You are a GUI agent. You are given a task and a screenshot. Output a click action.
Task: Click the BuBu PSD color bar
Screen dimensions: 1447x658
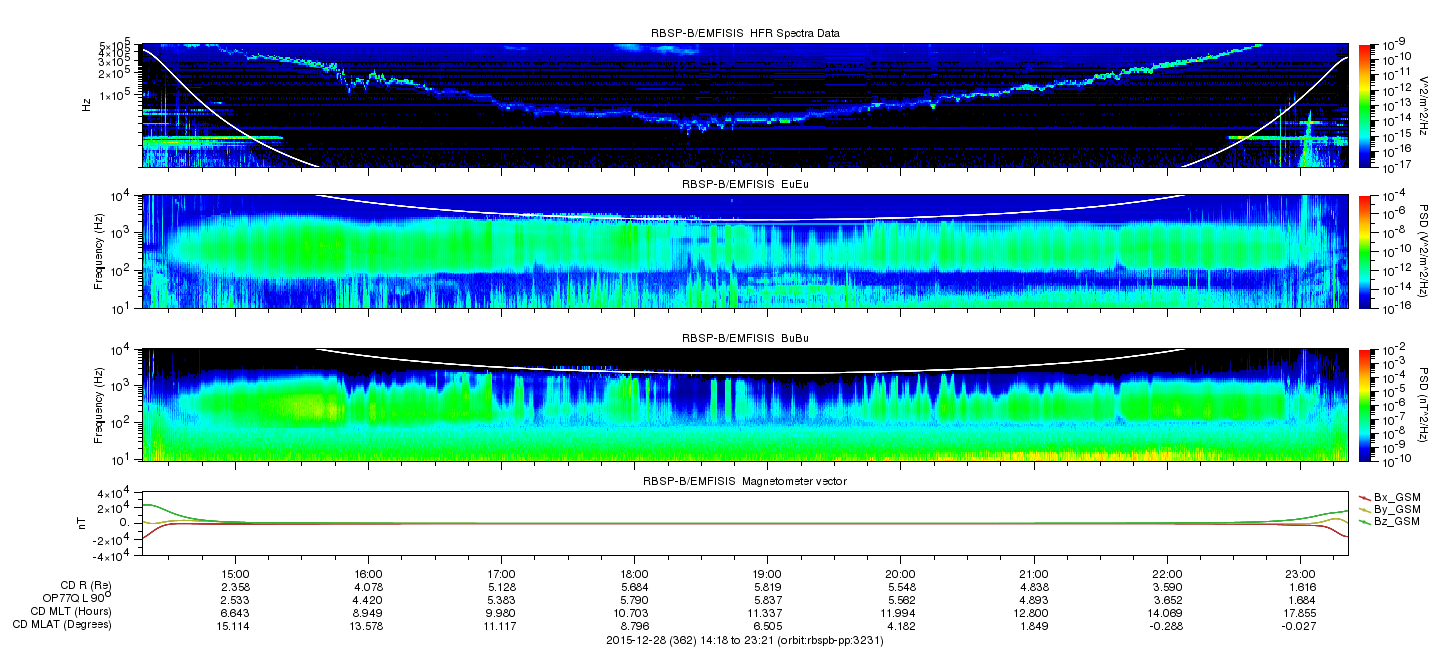[x=1366, y=404]
